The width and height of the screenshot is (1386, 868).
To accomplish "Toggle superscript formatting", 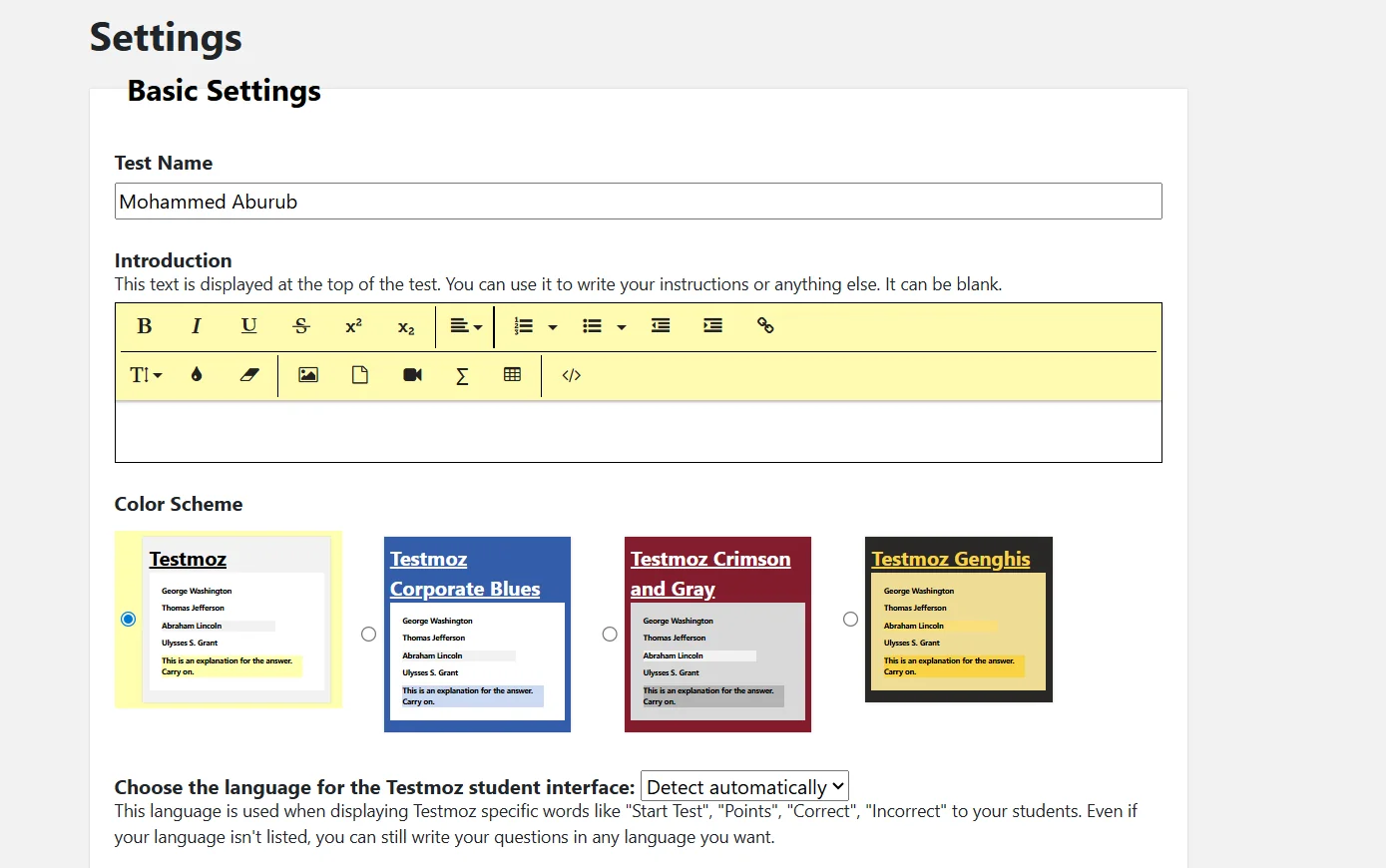I will (x=352, y=326).
